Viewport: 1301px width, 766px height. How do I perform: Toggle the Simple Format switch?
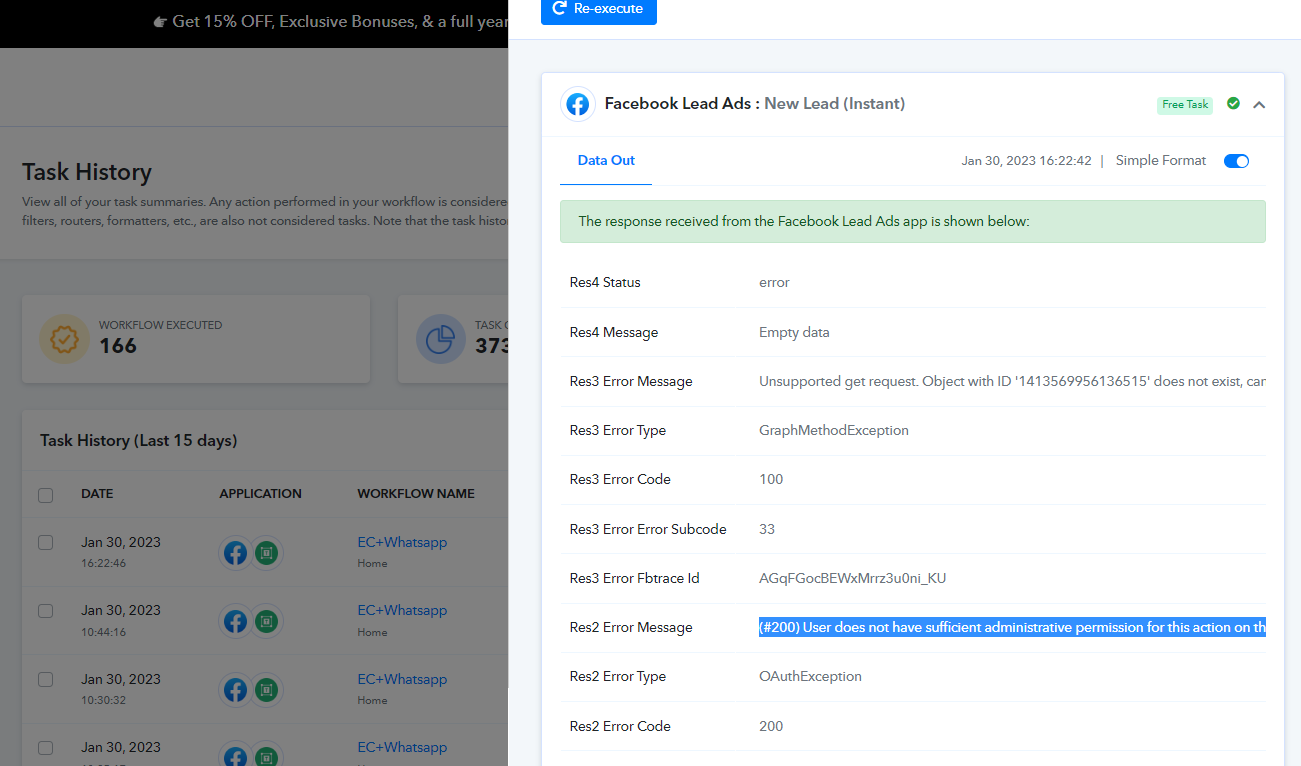[1237, 161]
